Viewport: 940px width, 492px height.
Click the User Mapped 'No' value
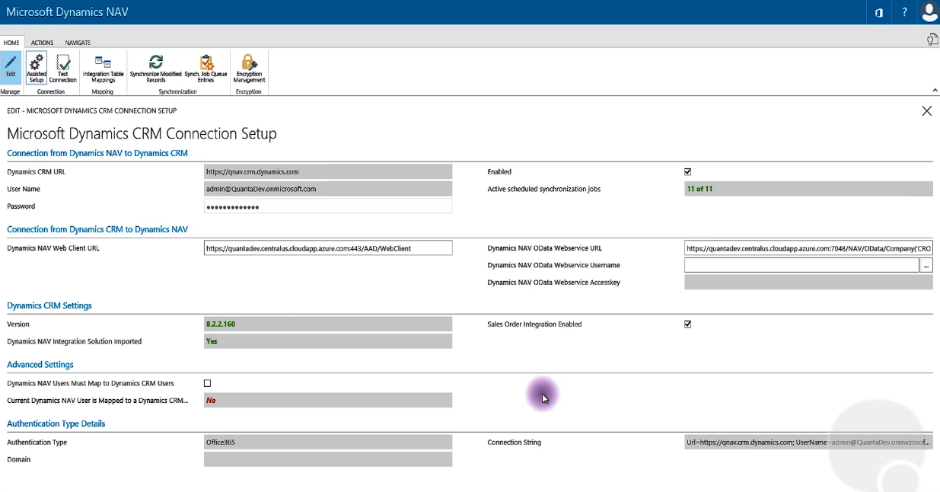[x=328, y=400]
